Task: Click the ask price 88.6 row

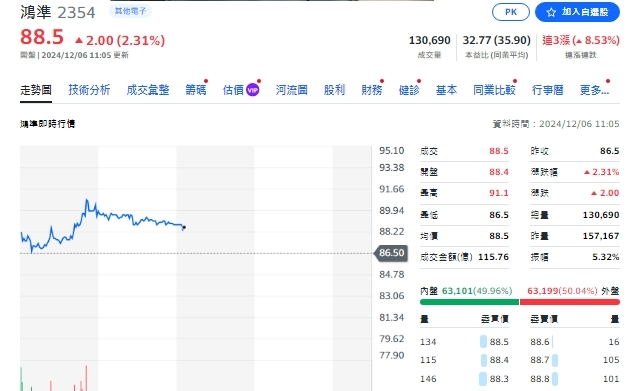Action: (575, 342)
